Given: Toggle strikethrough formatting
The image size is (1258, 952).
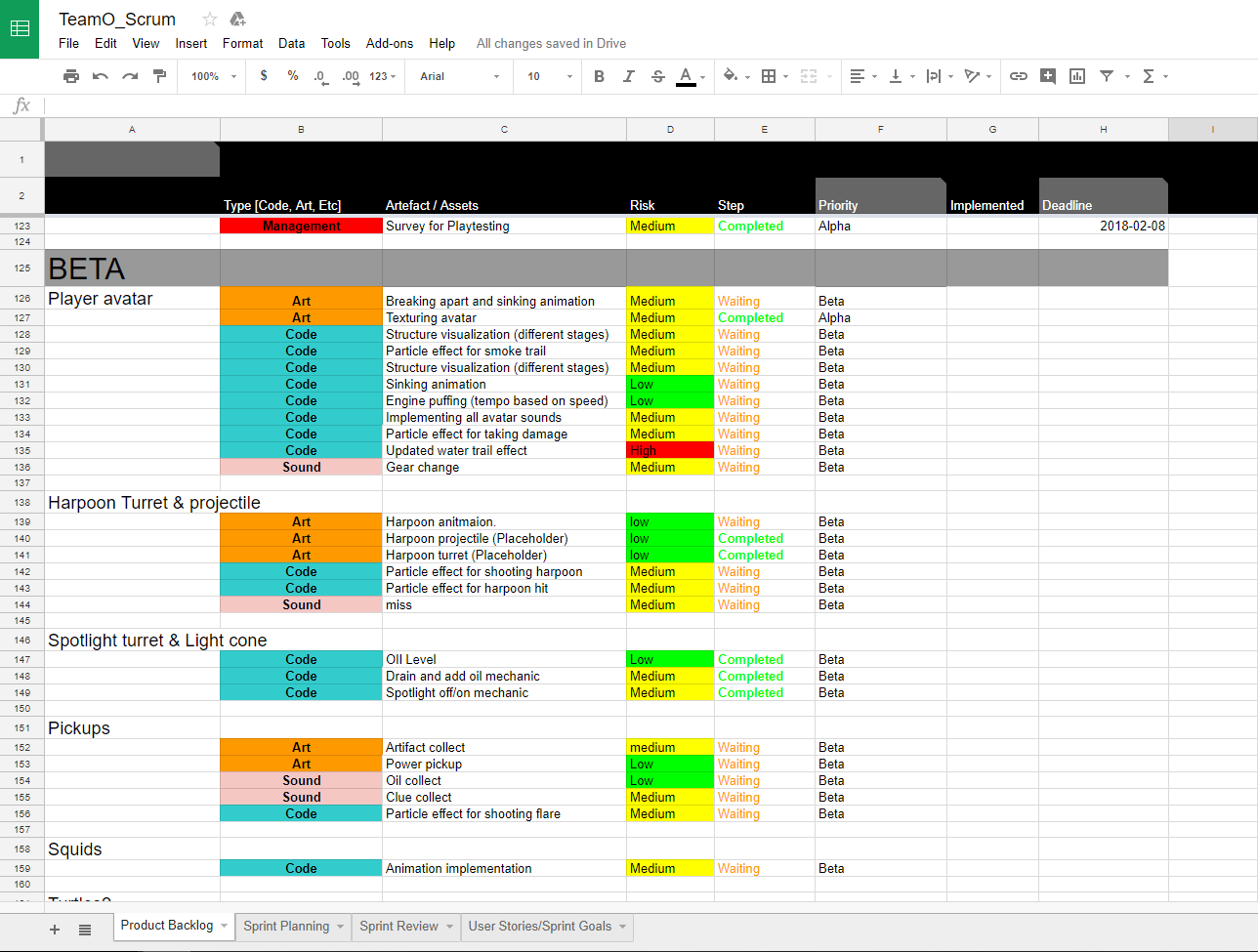Looking at the screenshot, I should pos(658,76).
